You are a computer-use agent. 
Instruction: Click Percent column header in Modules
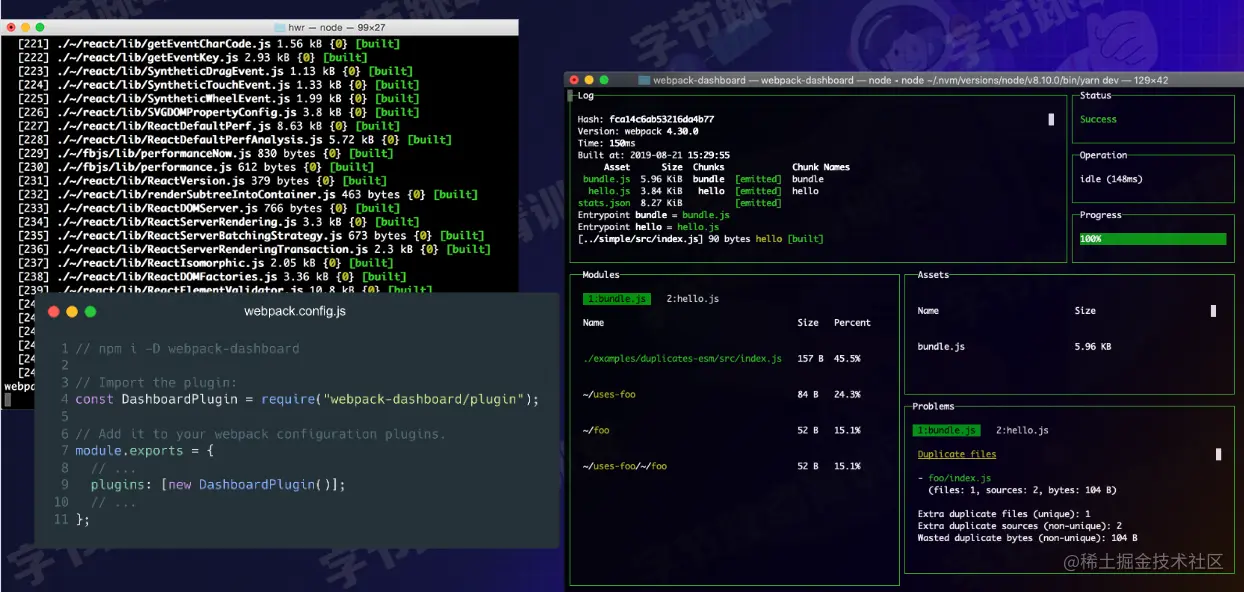(x=852, y=323)
